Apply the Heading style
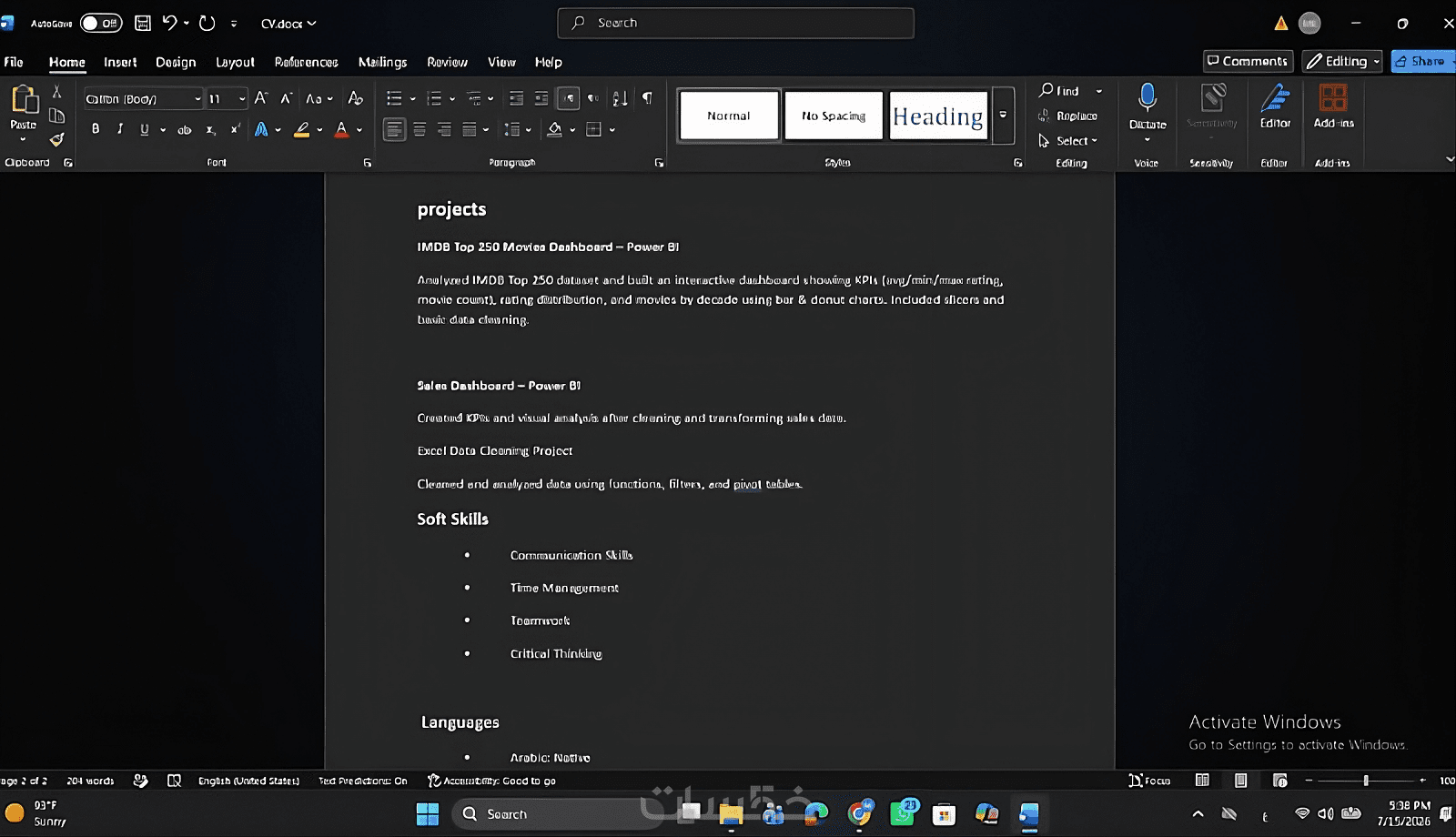Image resolution: width=1456 pixels, height=837 pixels. [x=938, y=116]
